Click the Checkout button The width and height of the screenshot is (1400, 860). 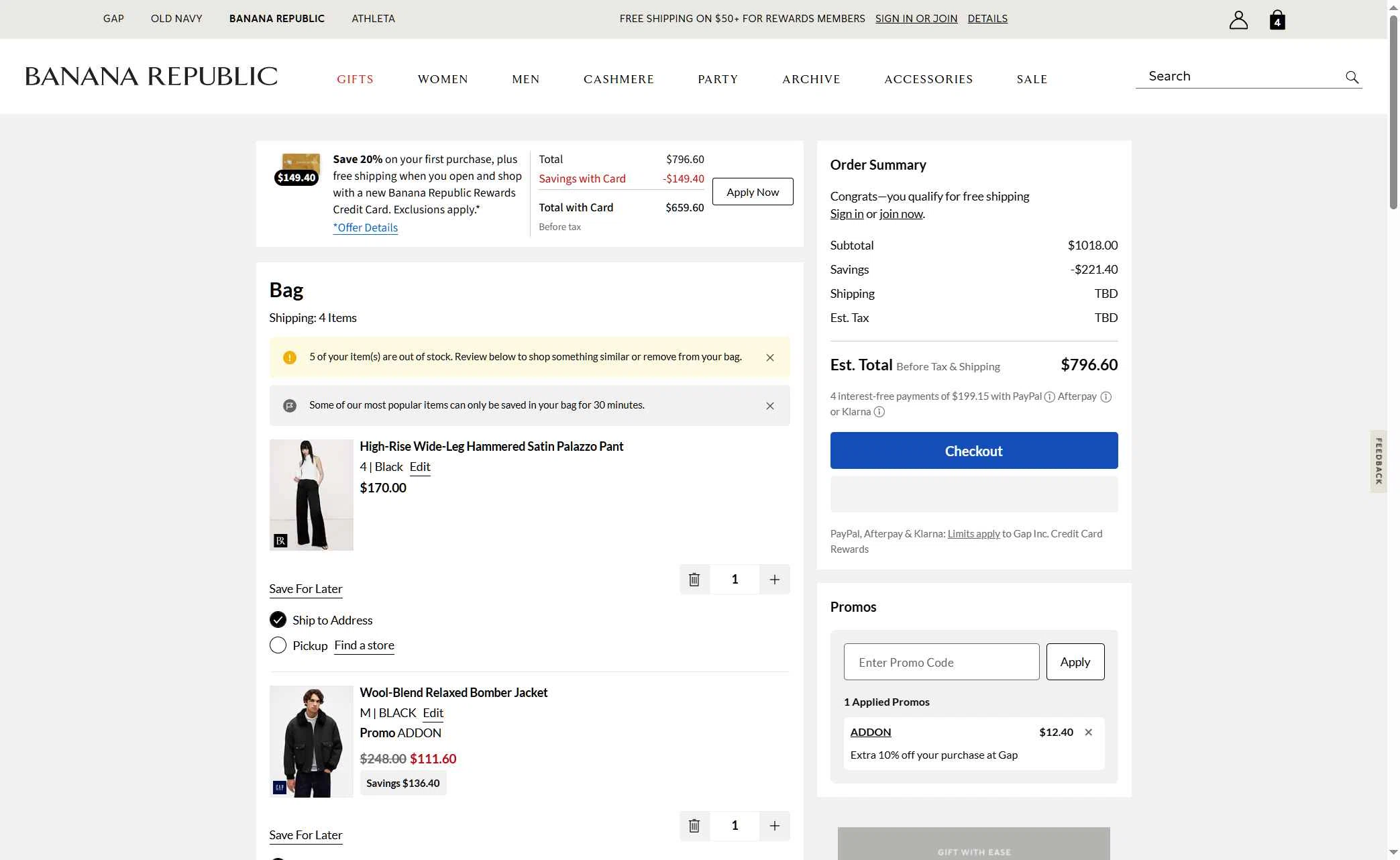point(973,450)
